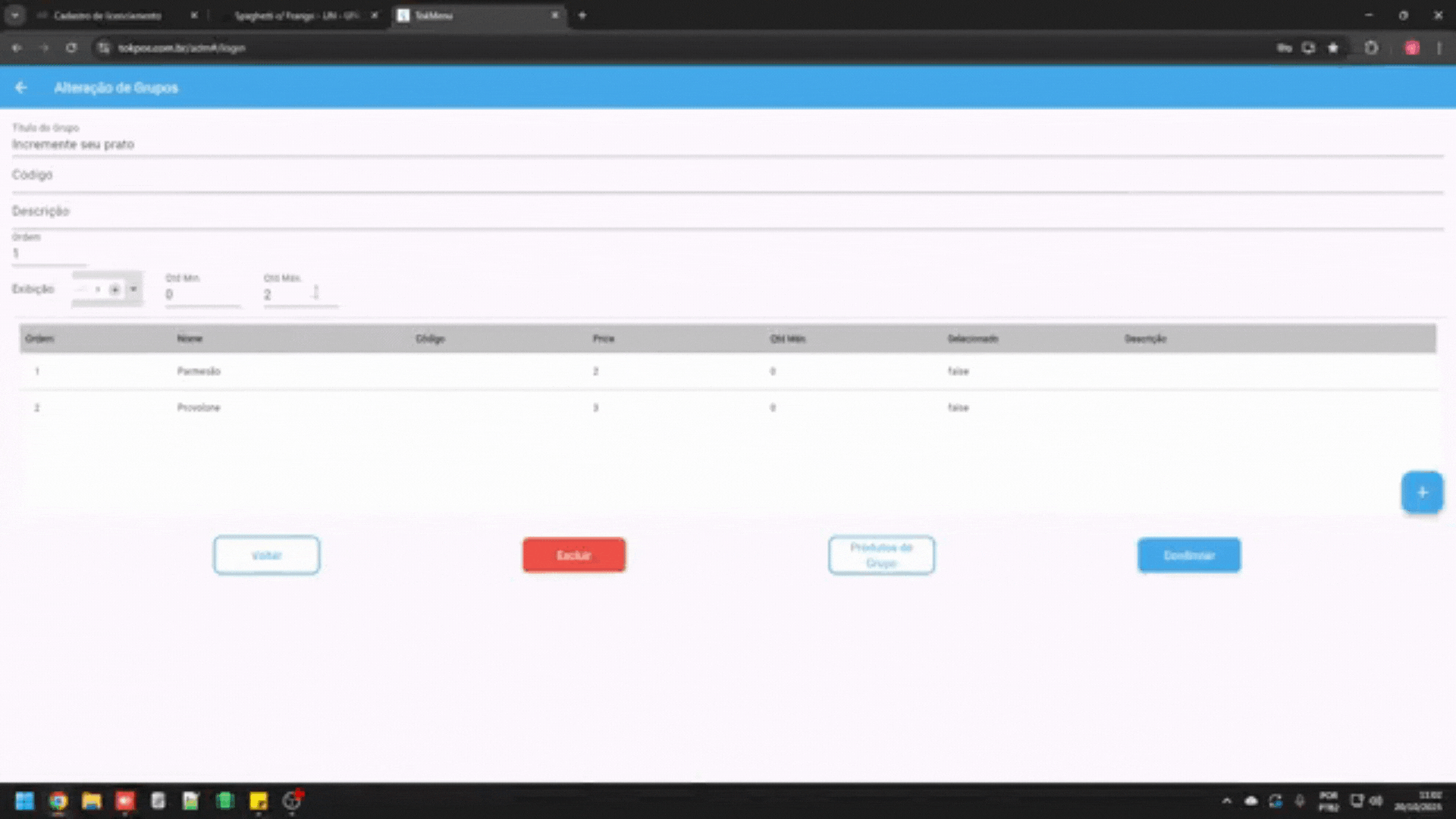Open the browser extensions puzzle icon
The image size is (1456, 819).
click(x=1371, y=48)
